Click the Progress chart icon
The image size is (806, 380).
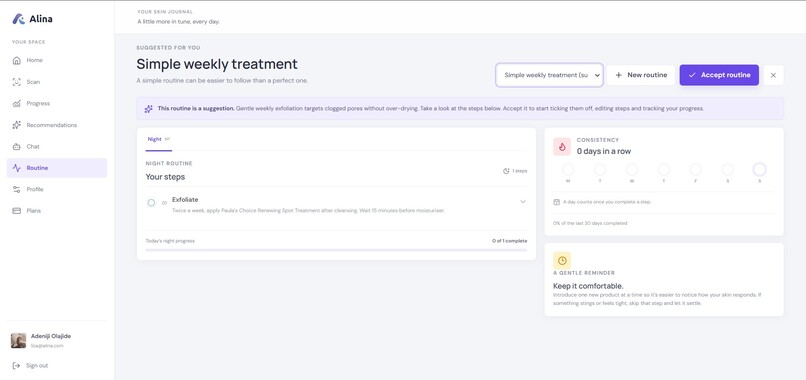pos(16,103)
